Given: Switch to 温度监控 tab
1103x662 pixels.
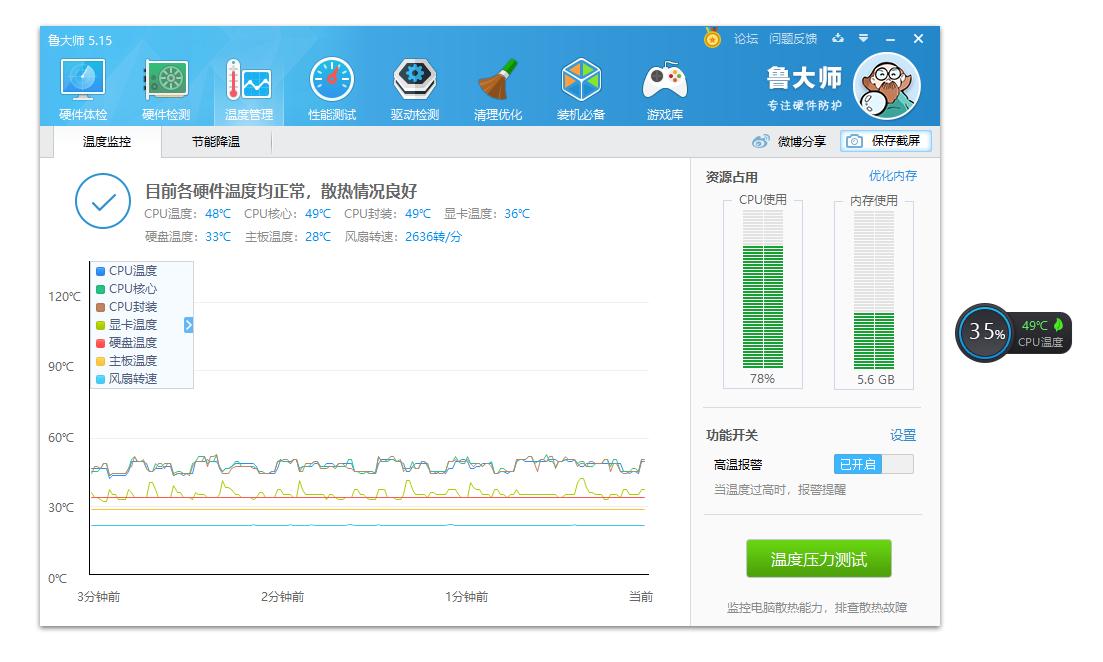Looking at the screenshot, I should coord(107,141).
